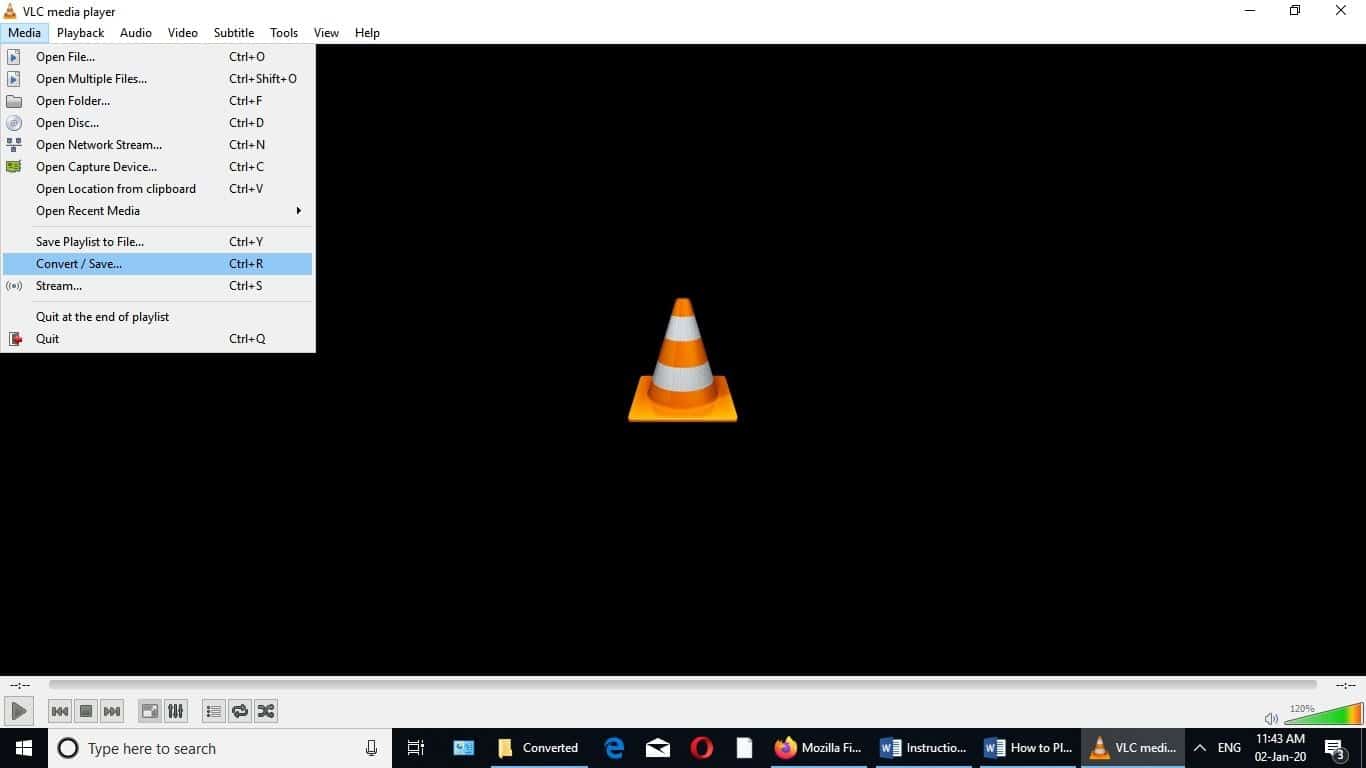This screenshot has height=768, width=1366.
Task: Click the Type here to search box
Action: point(220,748)
